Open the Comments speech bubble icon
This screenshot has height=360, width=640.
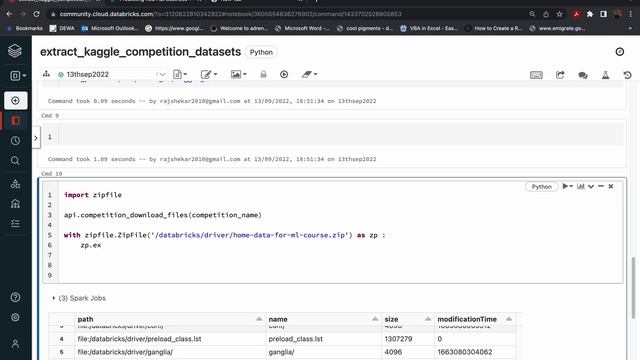pyautogui.click(x=583, y=75)
